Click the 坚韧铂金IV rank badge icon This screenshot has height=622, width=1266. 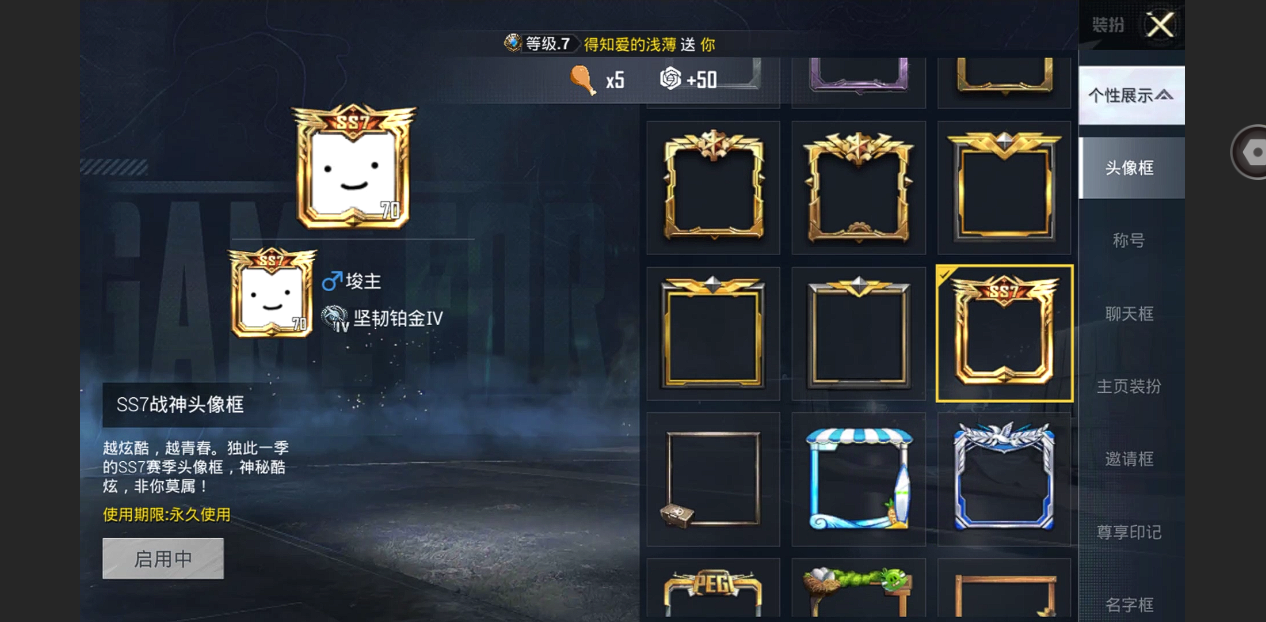[335, 318]
